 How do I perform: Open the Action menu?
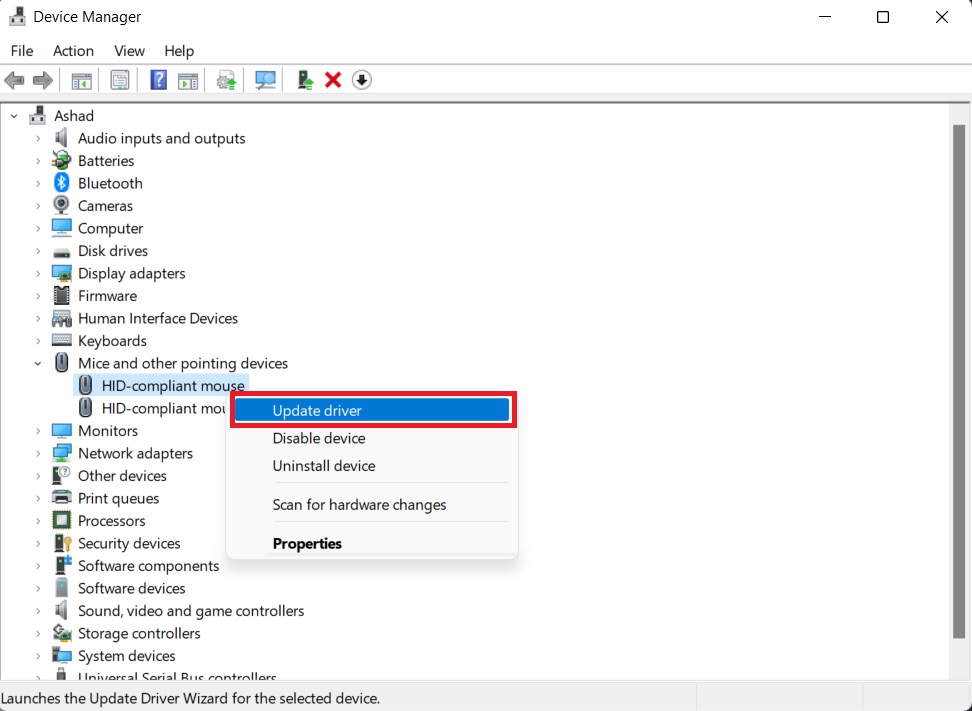click(73, 51)
